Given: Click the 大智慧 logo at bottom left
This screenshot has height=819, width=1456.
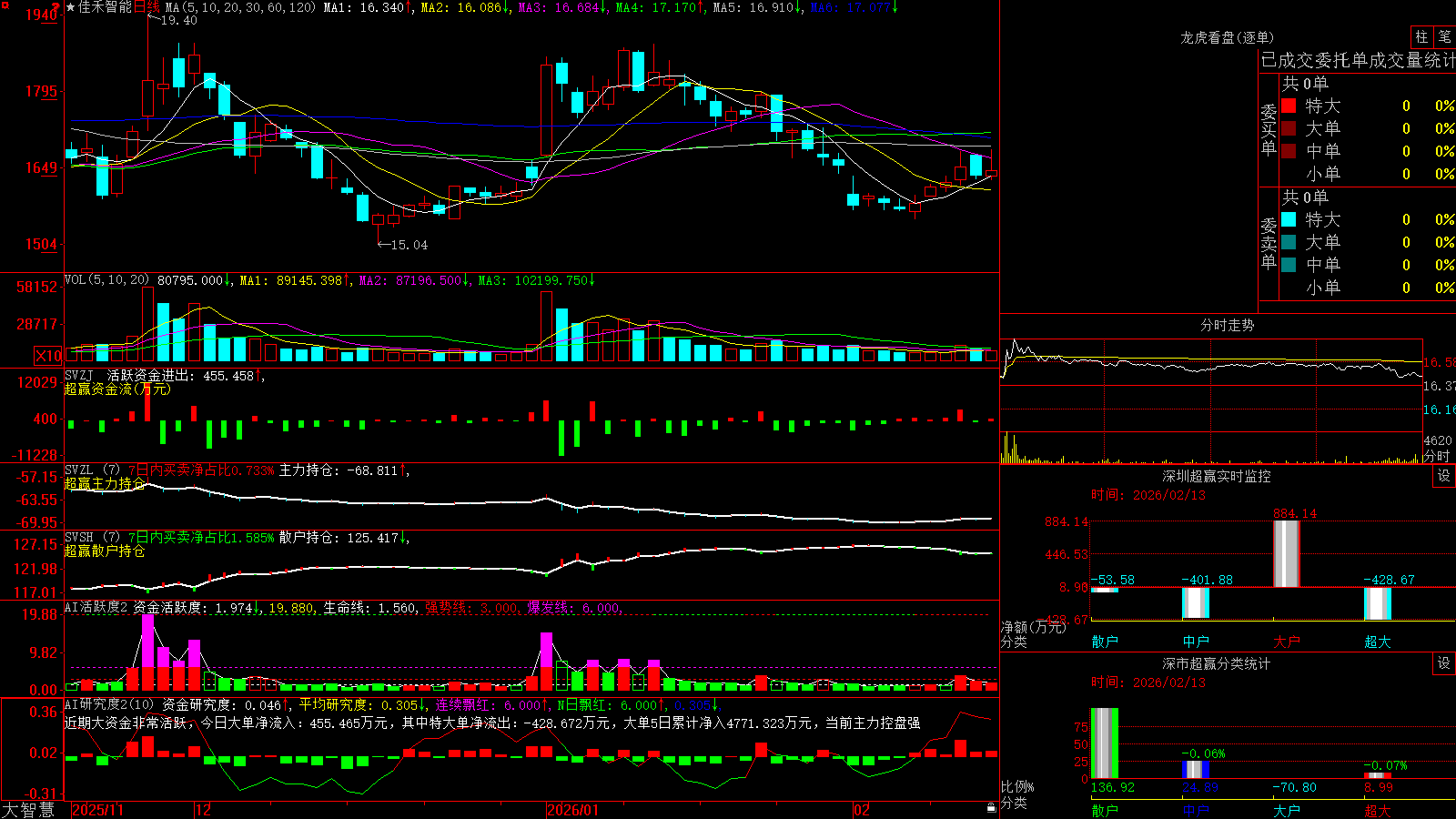Looking at the screenshot, I should point(28,810).
